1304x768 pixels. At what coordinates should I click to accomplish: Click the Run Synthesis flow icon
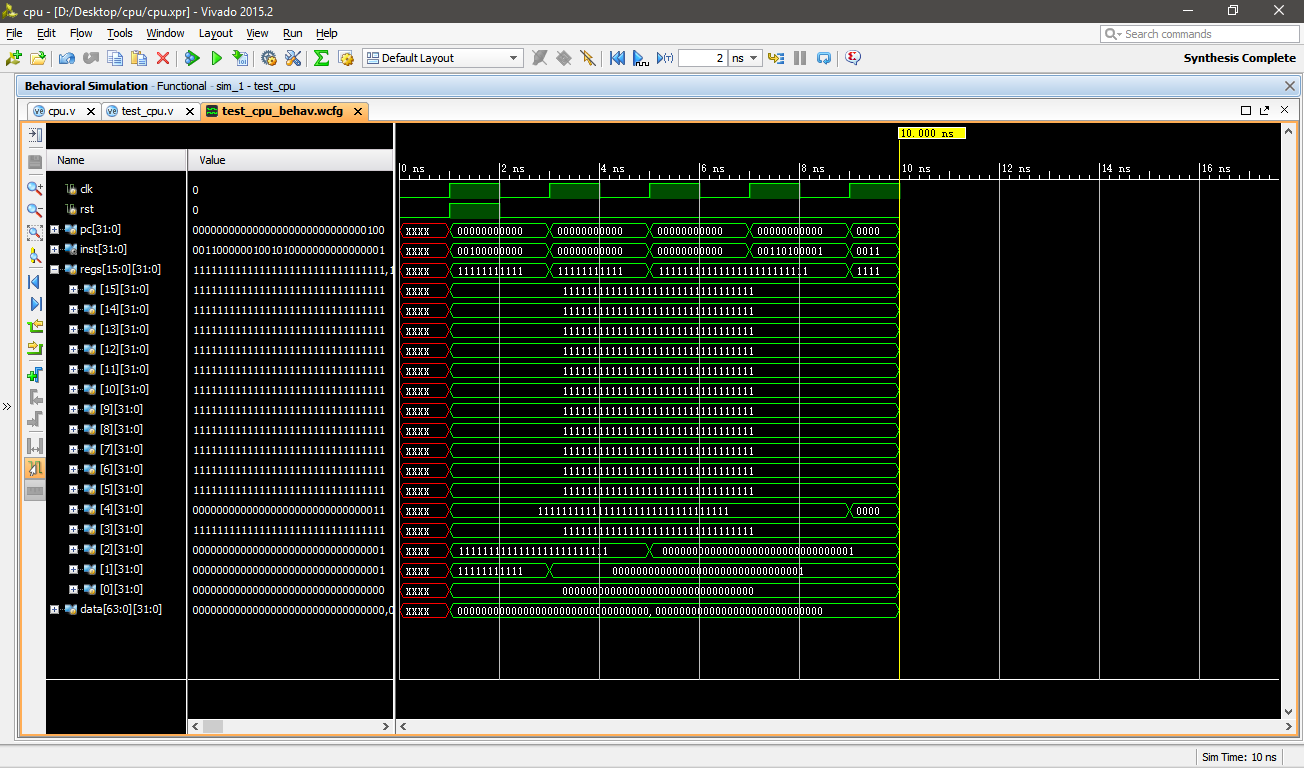(x=192, y=58)
